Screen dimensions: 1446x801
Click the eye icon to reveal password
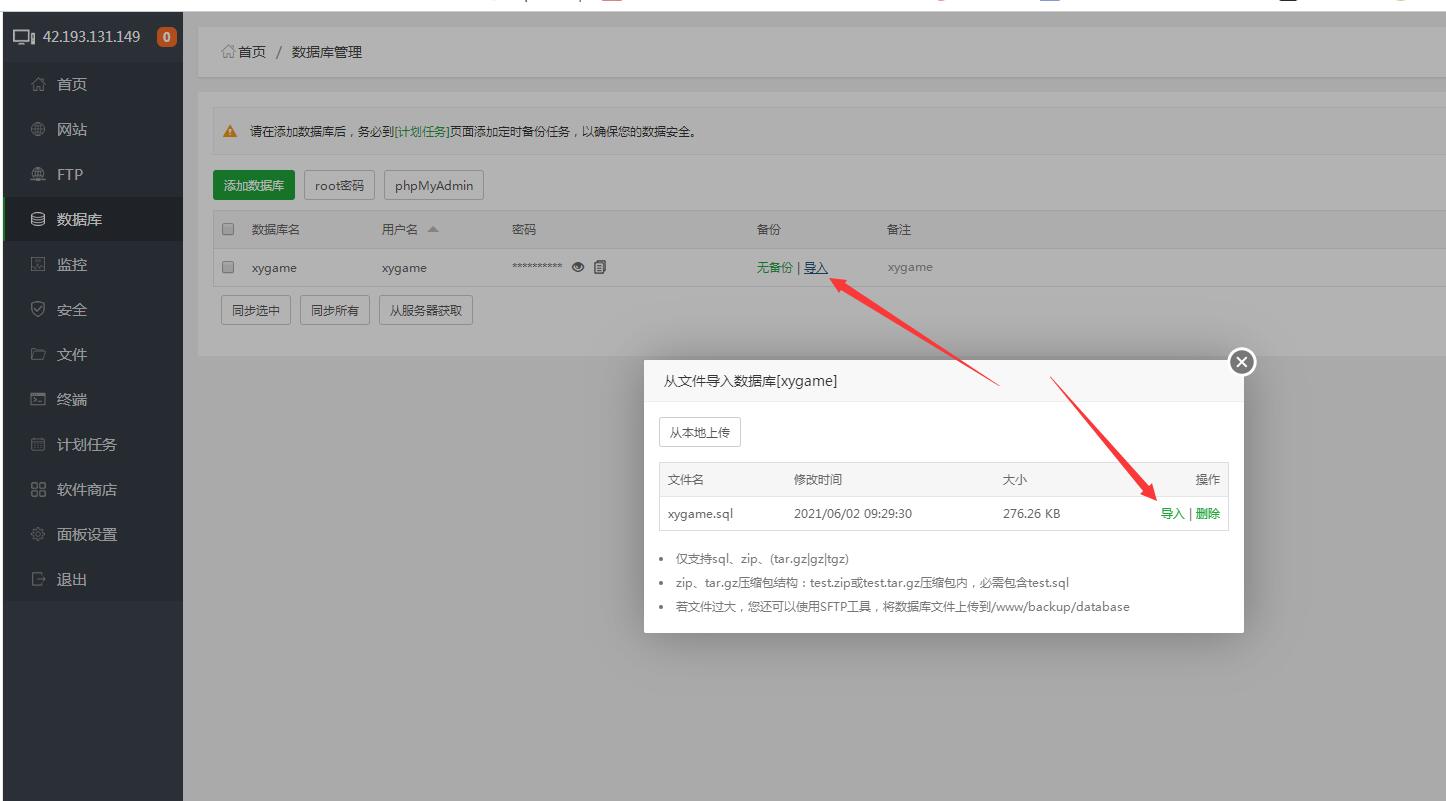578,267
